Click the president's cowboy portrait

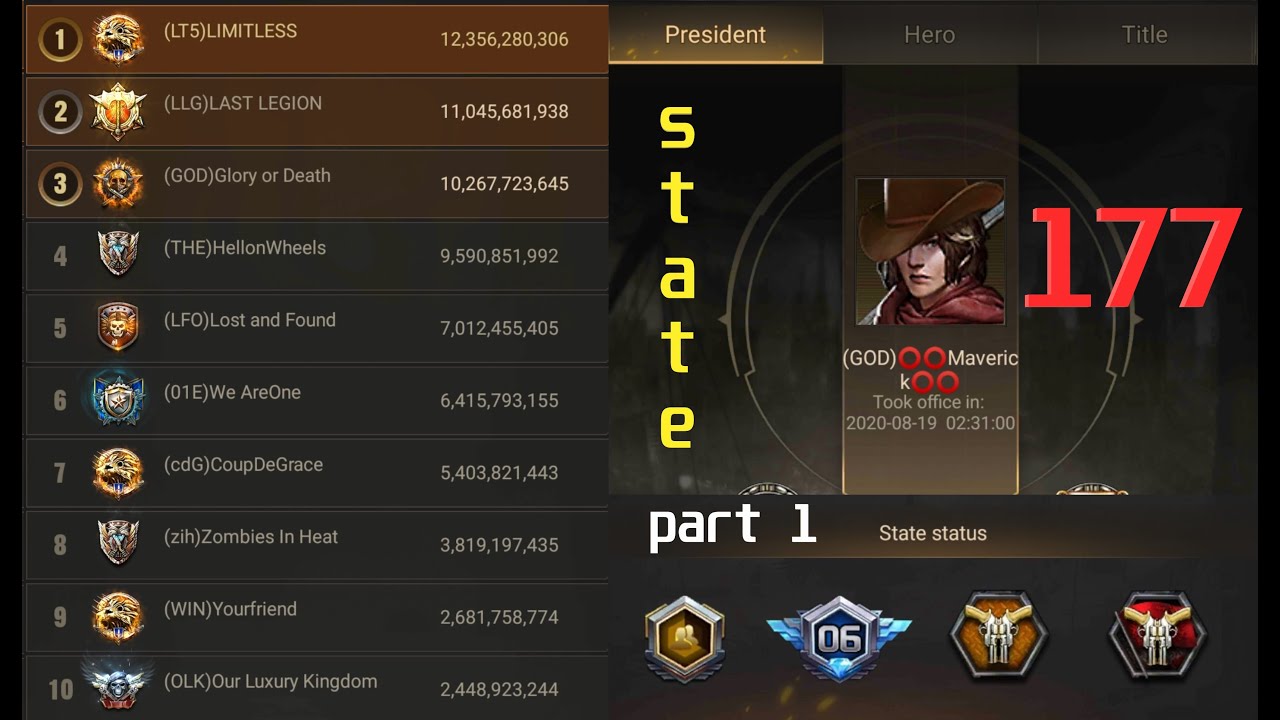930,251
